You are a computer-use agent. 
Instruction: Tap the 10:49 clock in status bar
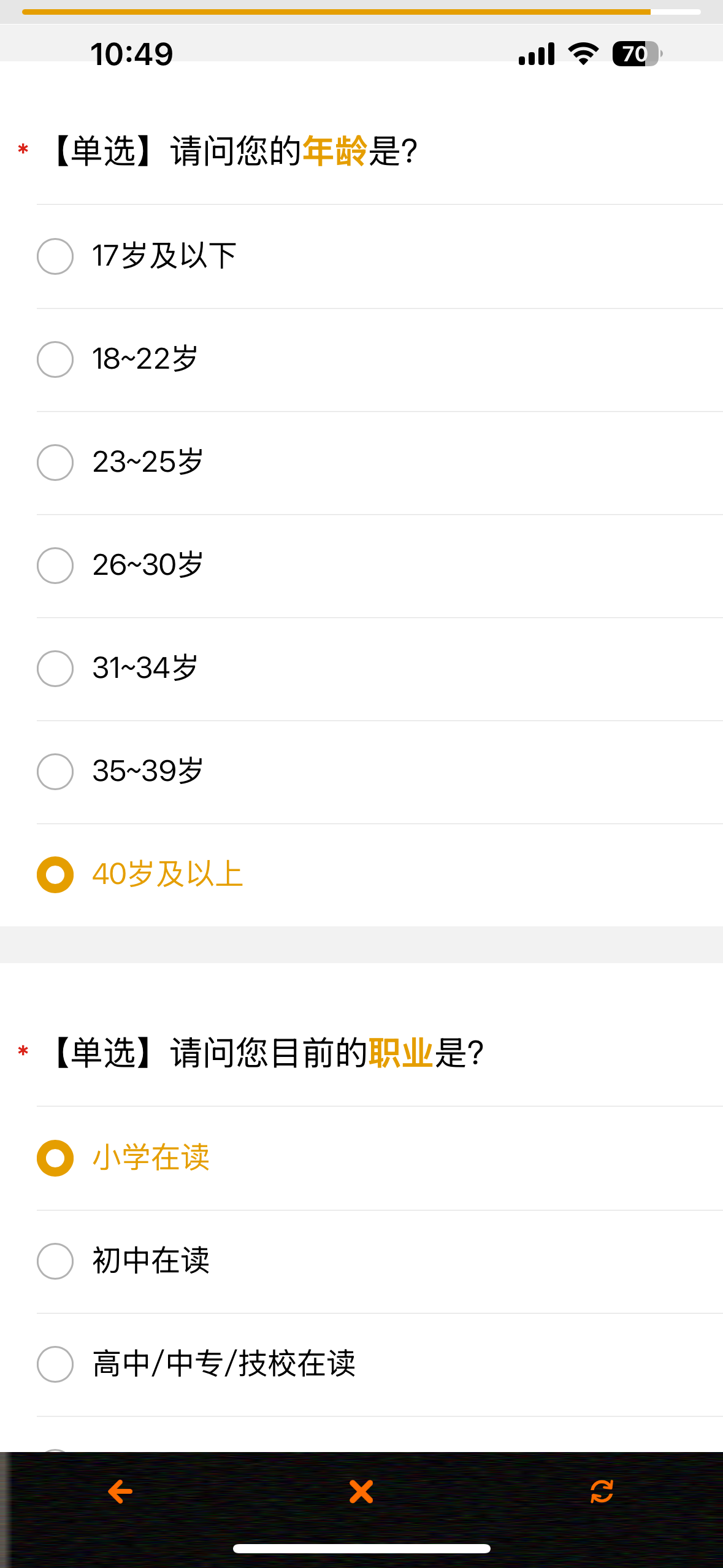coord(132,54)
